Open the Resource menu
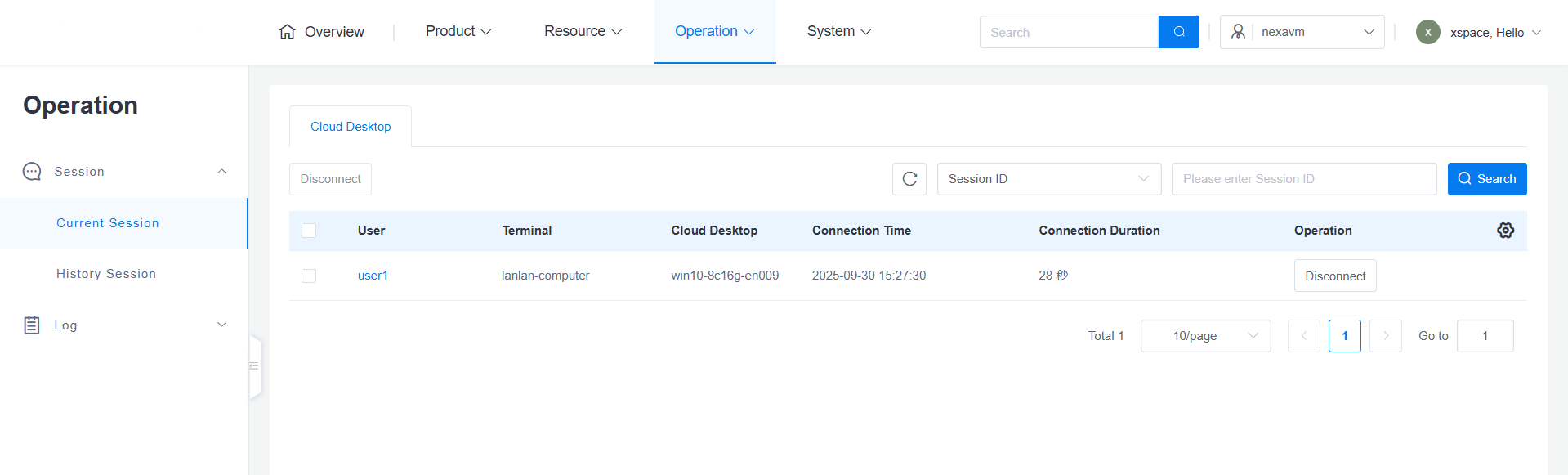 [583, 32]
